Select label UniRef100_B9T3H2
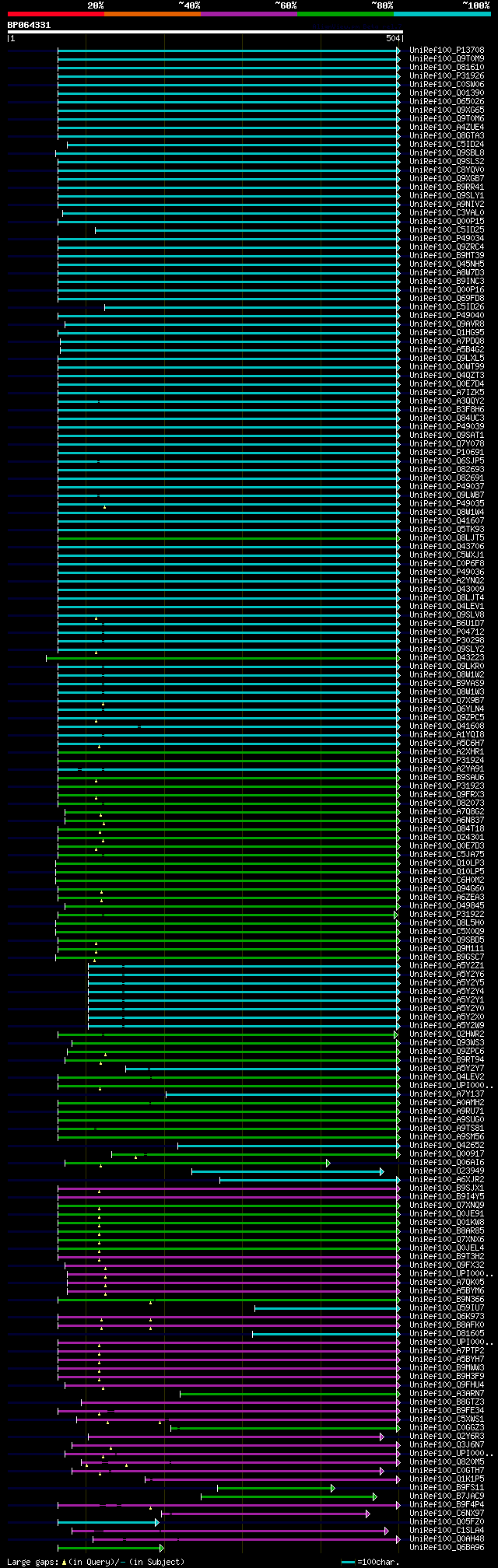The width and height of the screenshot is (498, 1568). (447, 1257)
